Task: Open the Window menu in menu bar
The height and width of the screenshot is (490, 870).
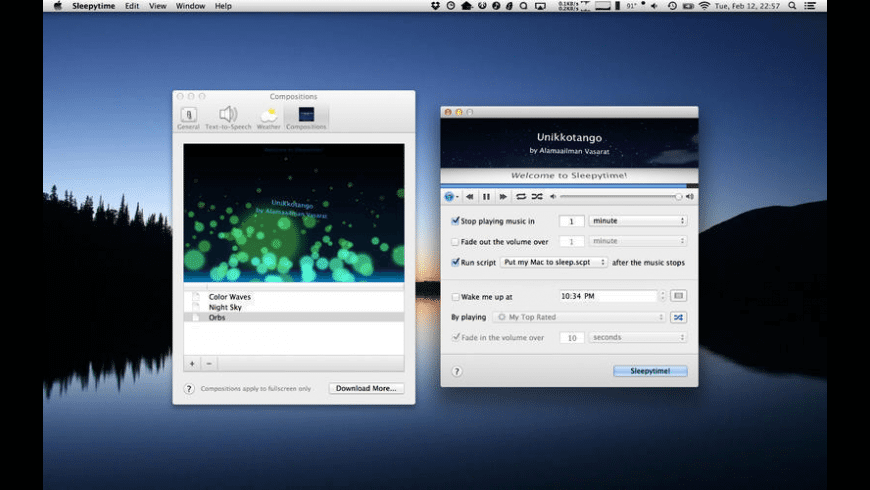Action: point(190,6)
